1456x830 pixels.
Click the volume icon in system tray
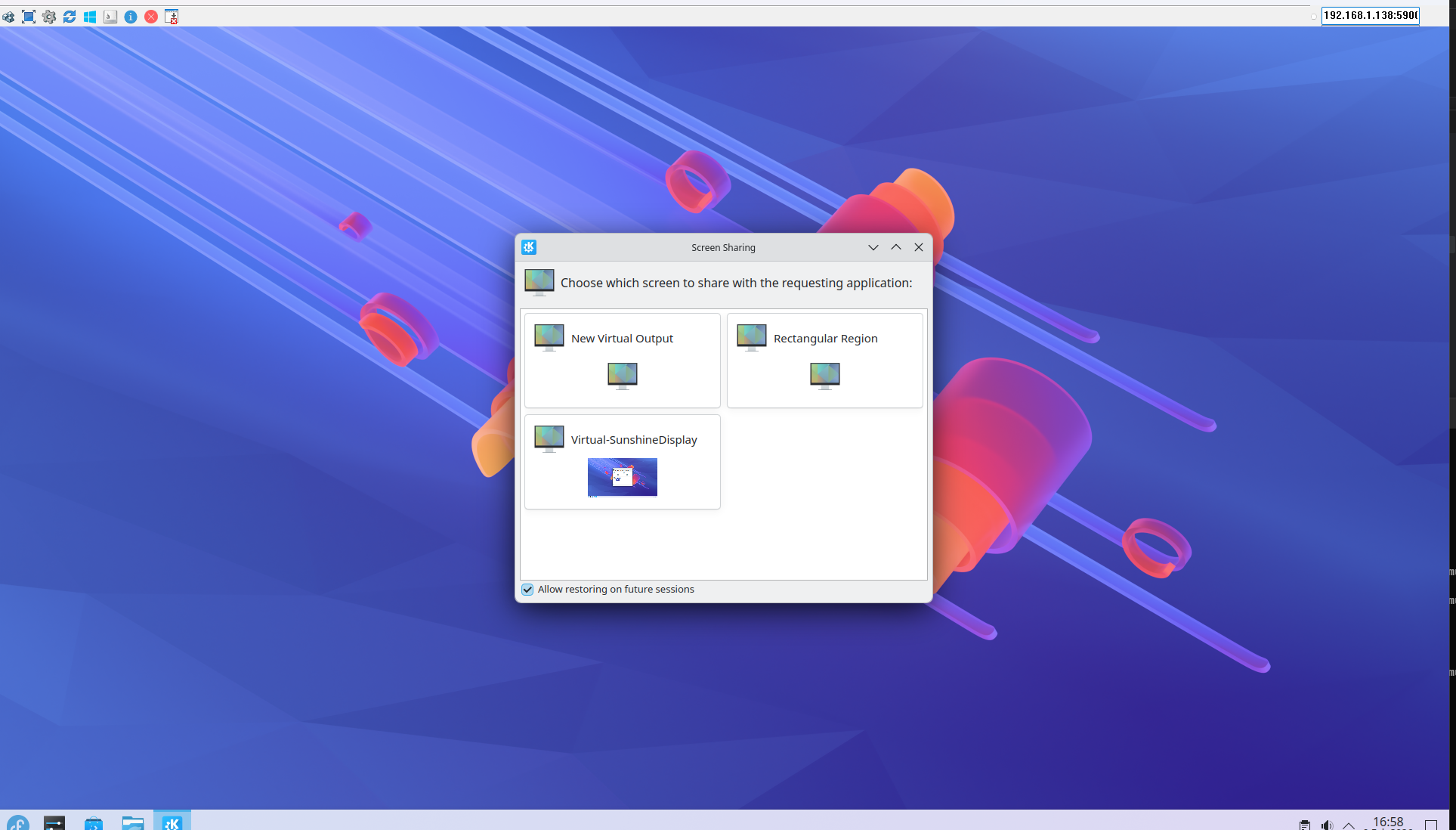[x=1327, y=825]
